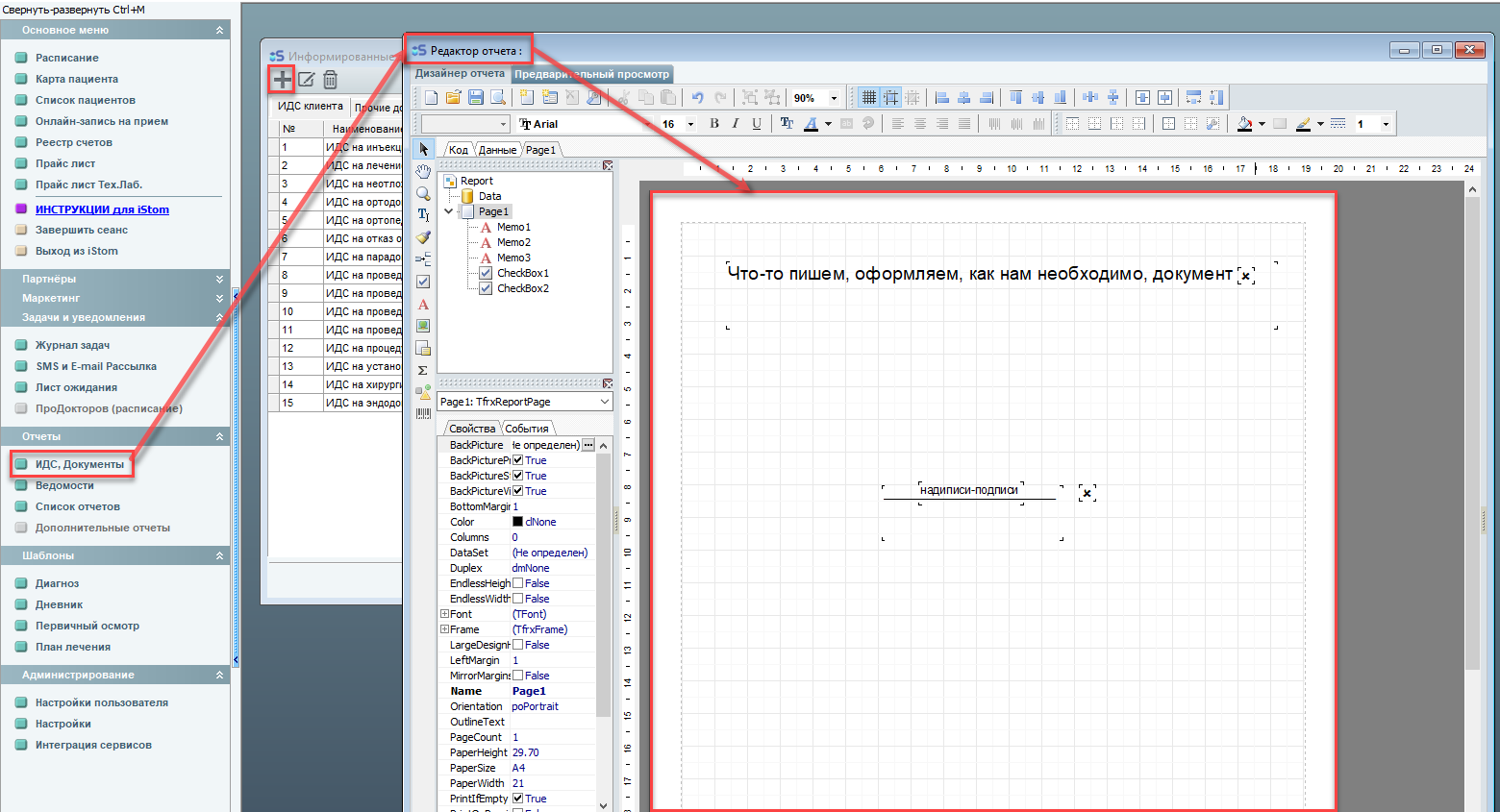Open the Page1: TfrxReportPage object dropdown
The height and width of the screenshot is (812, 1500).
point(604,402)
